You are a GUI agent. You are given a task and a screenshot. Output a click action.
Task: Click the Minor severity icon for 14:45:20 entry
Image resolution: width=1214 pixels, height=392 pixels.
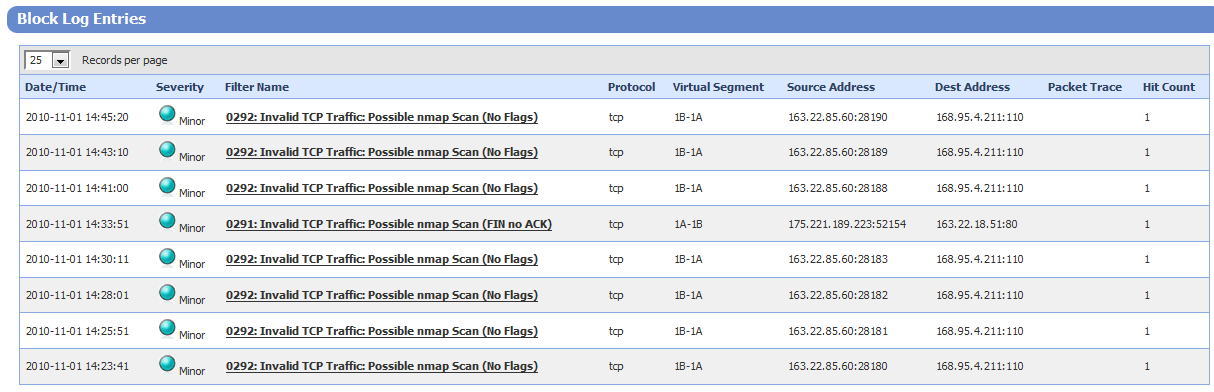[x=168, y=114]
